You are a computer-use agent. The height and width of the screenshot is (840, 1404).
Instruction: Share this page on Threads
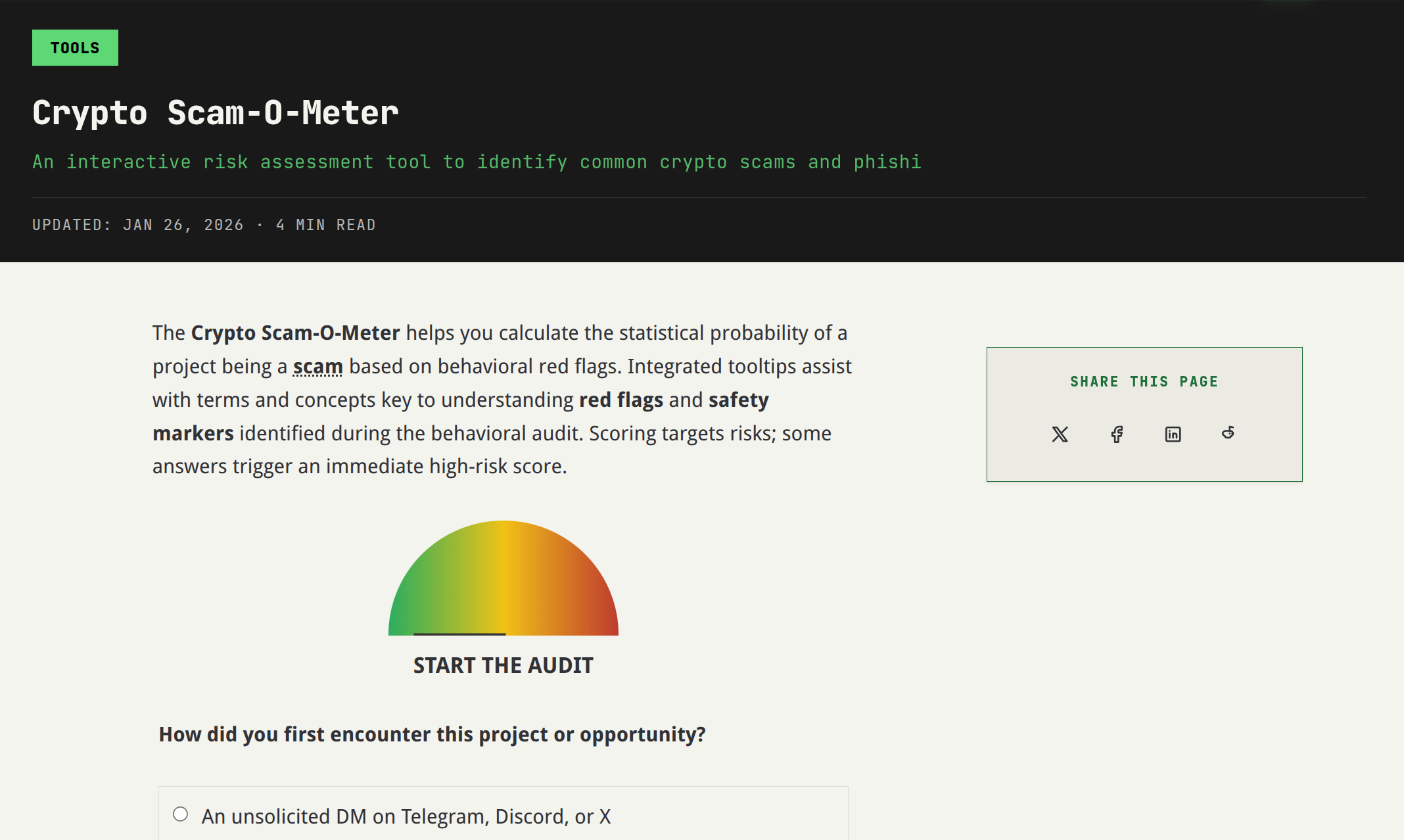pos(1228,434)
